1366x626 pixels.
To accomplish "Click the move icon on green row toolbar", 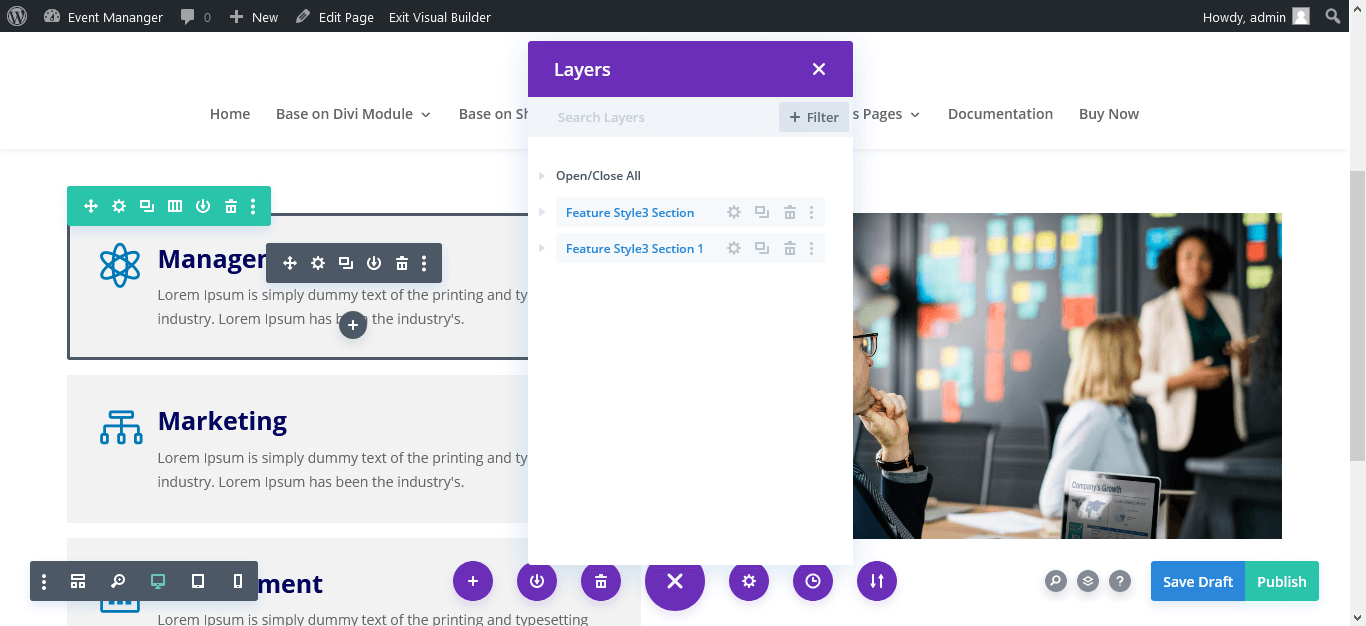I will click(91, 206).
